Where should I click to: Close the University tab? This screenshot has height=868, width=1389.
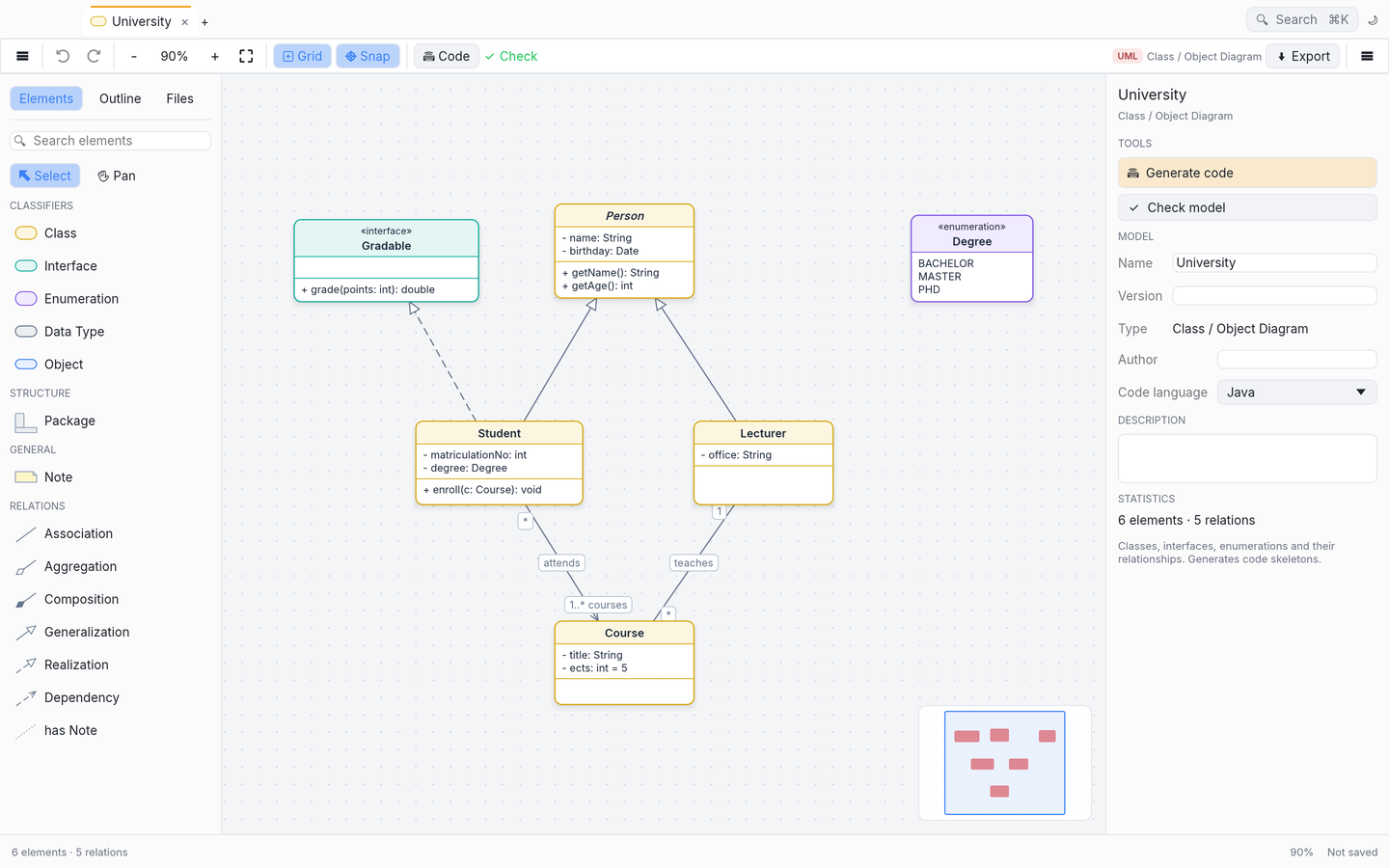[x=184, y=22]
